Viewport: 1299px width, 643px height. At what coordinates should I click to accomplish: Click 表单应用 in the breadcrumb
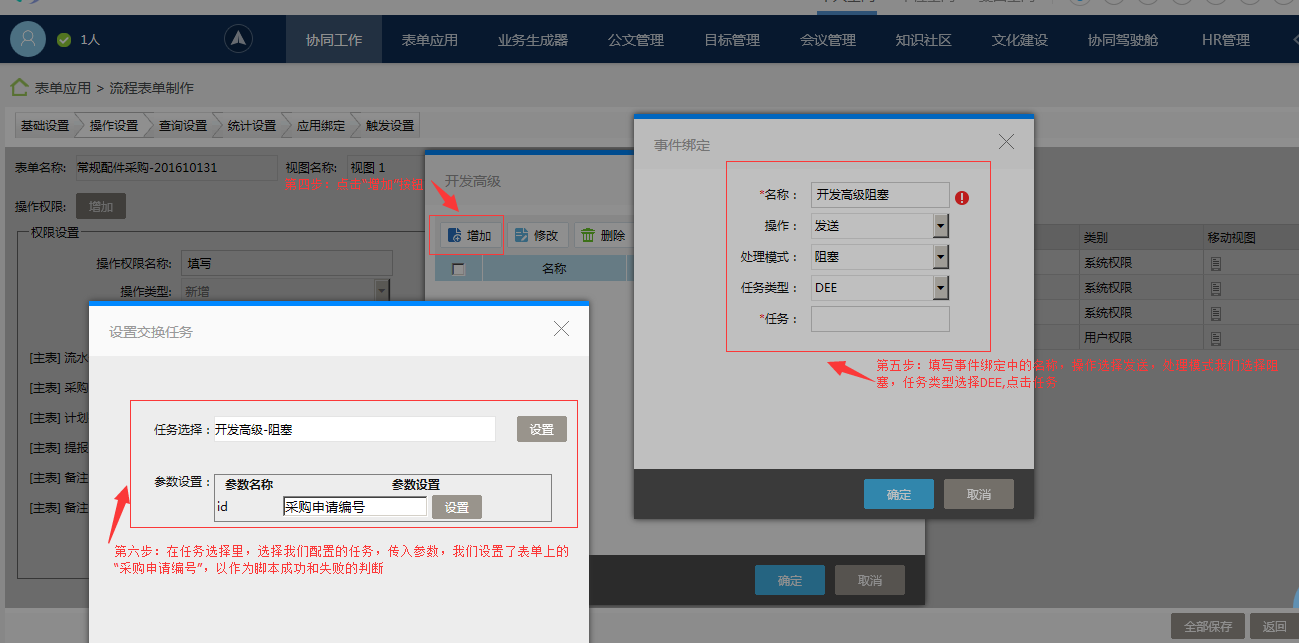[63, 88]
